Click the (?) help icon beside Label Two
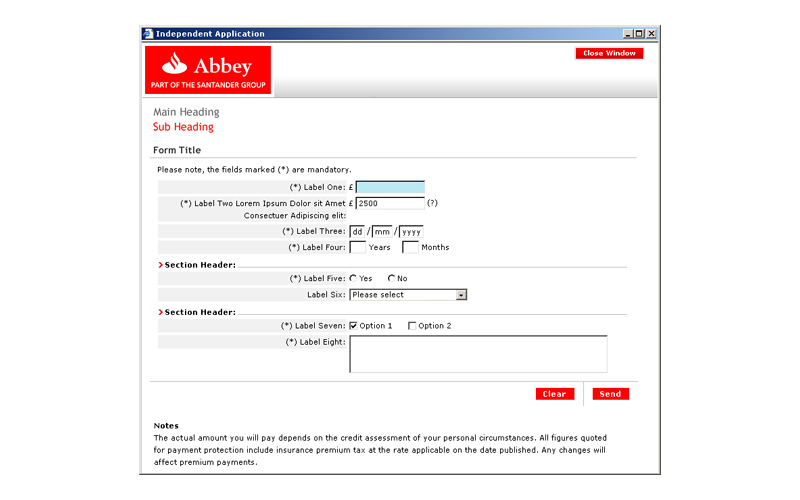Screen dimensions: 800x500 432,203
